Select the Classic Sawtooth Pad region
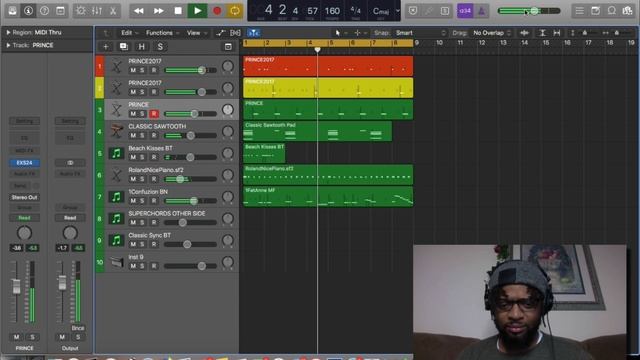The width and height of the screenshot is (640, 360). [318, 131]
